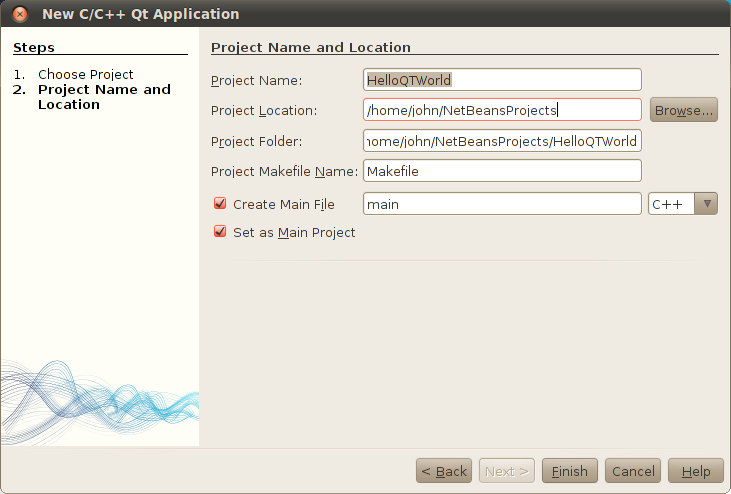Click the Project Name text field
Screen dimensions: 731x494
(502, 80)
